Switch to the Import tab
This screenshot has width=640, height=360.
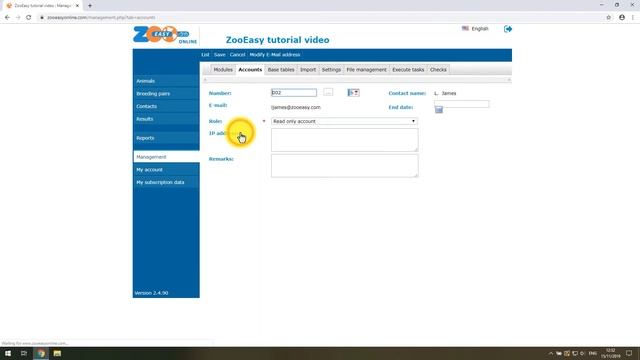308,70
